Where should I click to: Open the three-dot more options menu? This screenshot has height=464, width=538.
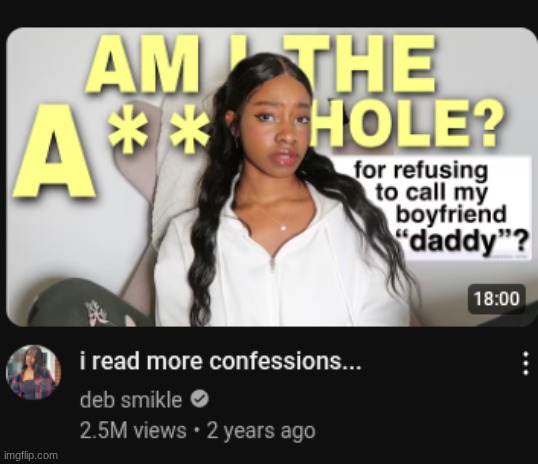click(x=525, y=363)
